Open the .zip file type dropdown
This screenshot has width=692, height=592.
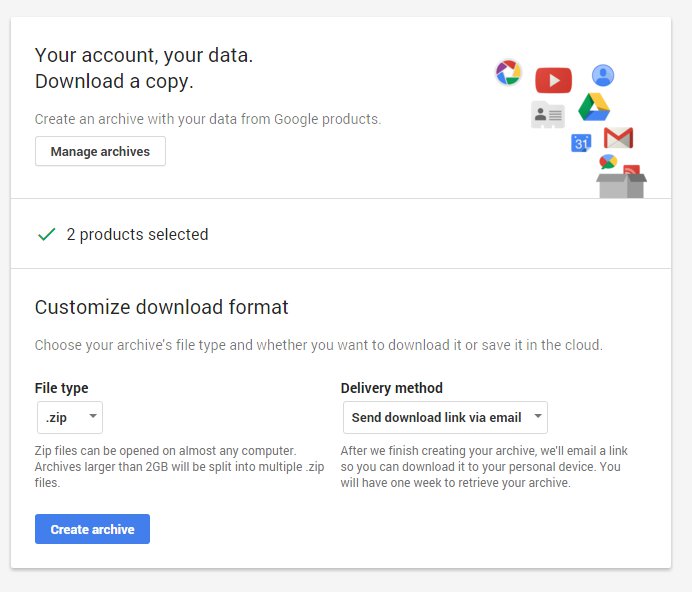pos(68,417)
